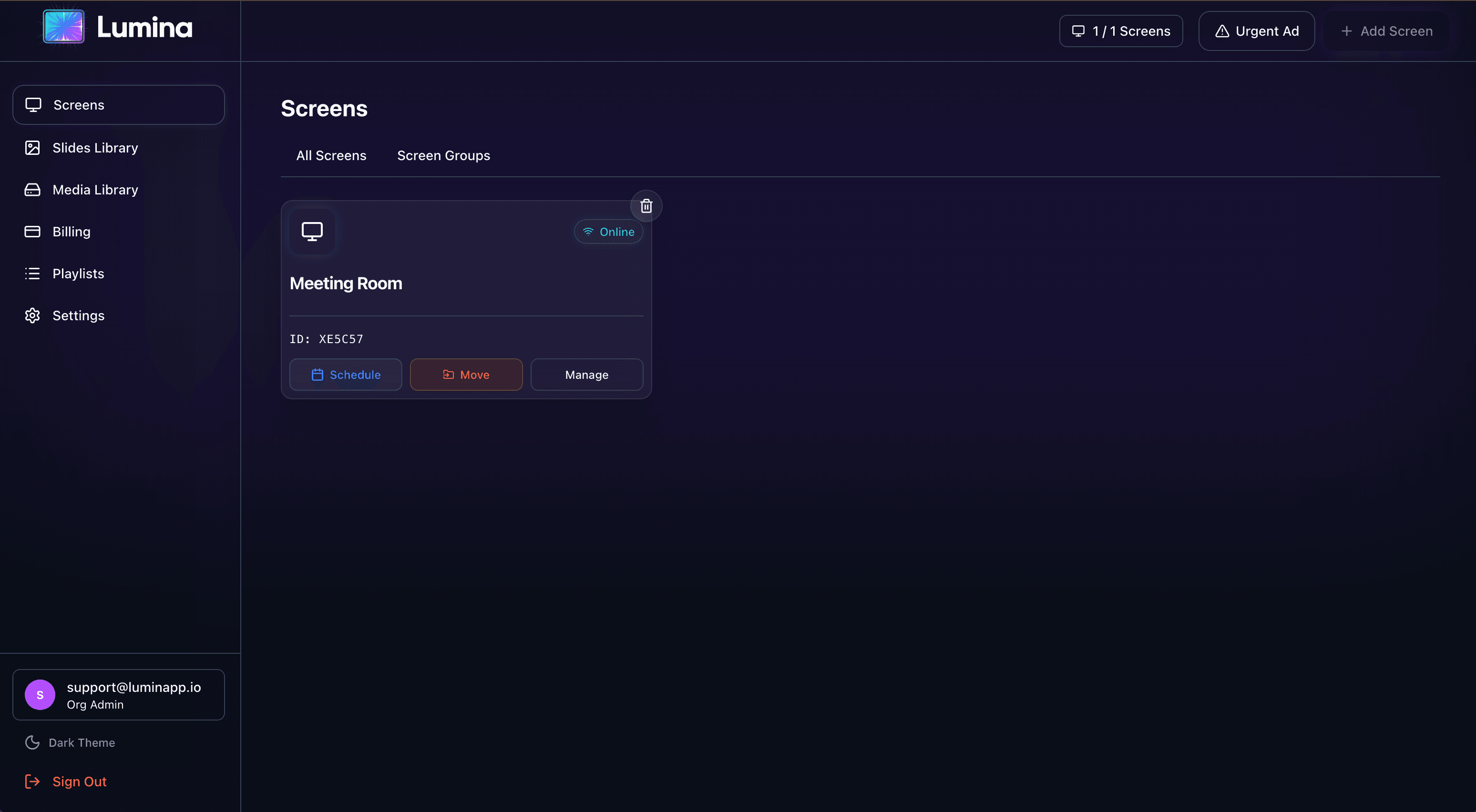Open the Playlists section

tap(79, 273)
